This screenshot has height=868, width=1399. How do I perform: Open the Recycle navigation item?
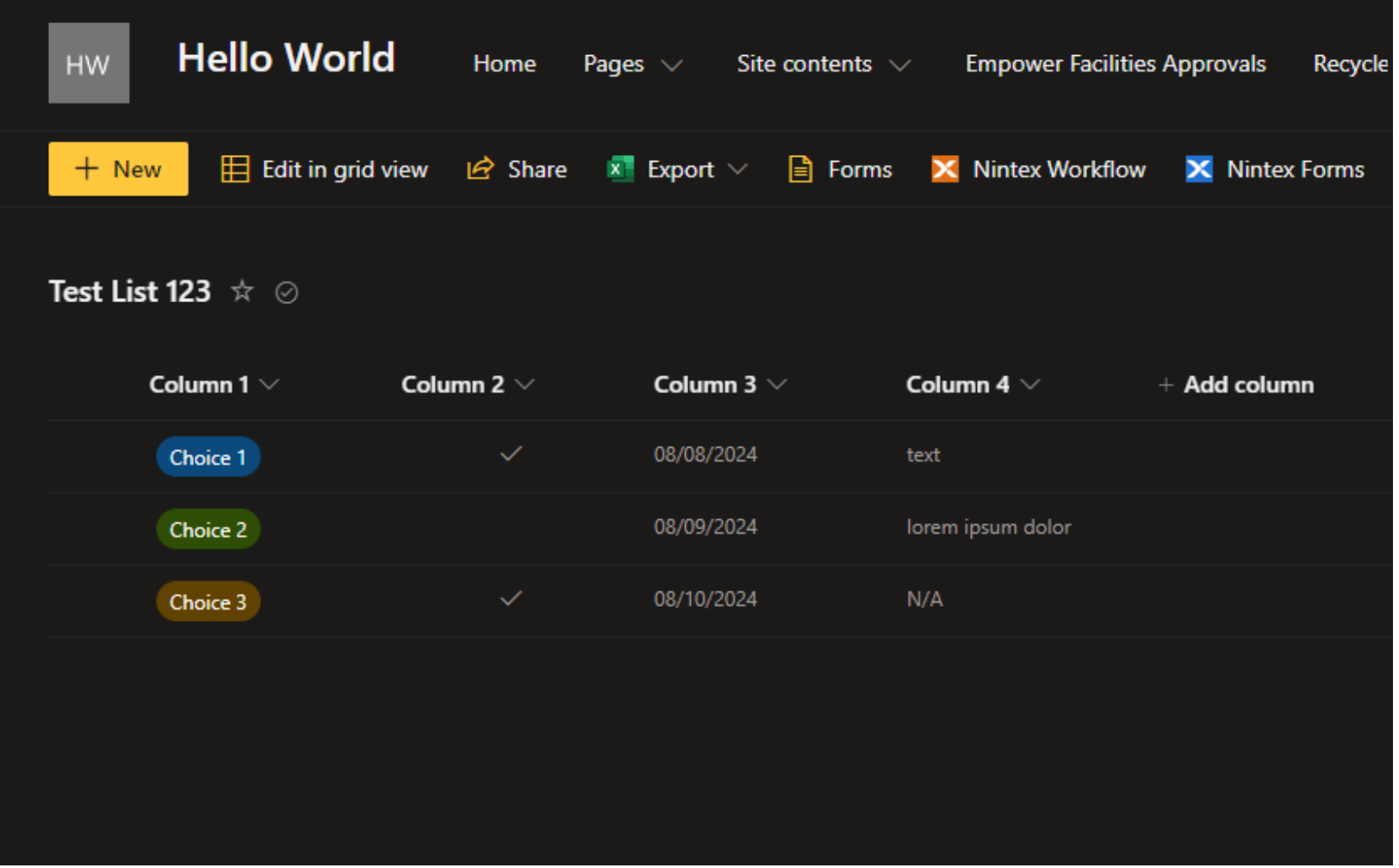pos(1351,64)
